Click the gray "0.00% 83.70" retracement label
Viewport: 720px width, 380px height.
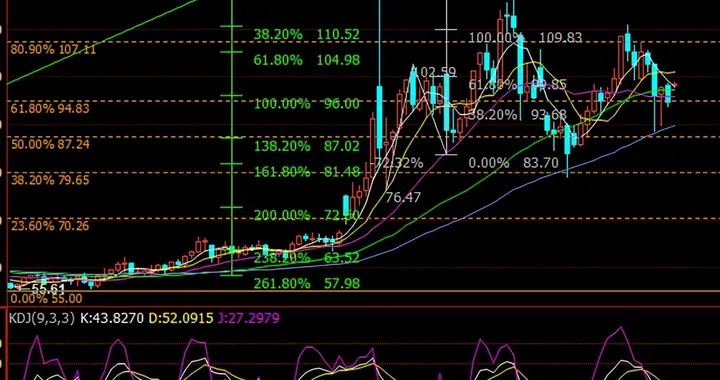point(513,162)
